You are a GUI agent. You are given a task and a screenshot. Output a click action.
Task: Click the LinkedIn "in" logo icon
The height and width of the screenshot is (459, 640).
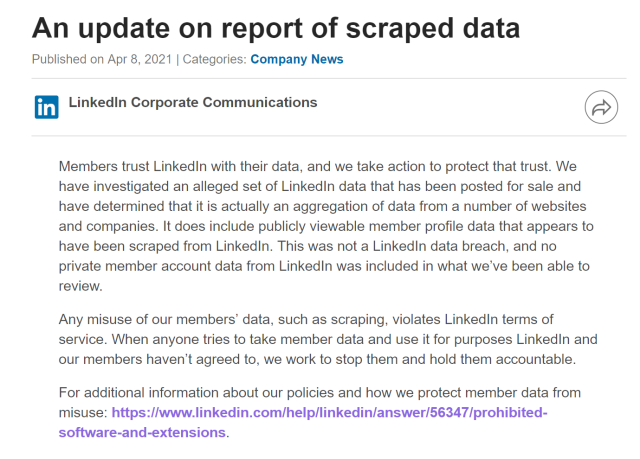point(46,106)
